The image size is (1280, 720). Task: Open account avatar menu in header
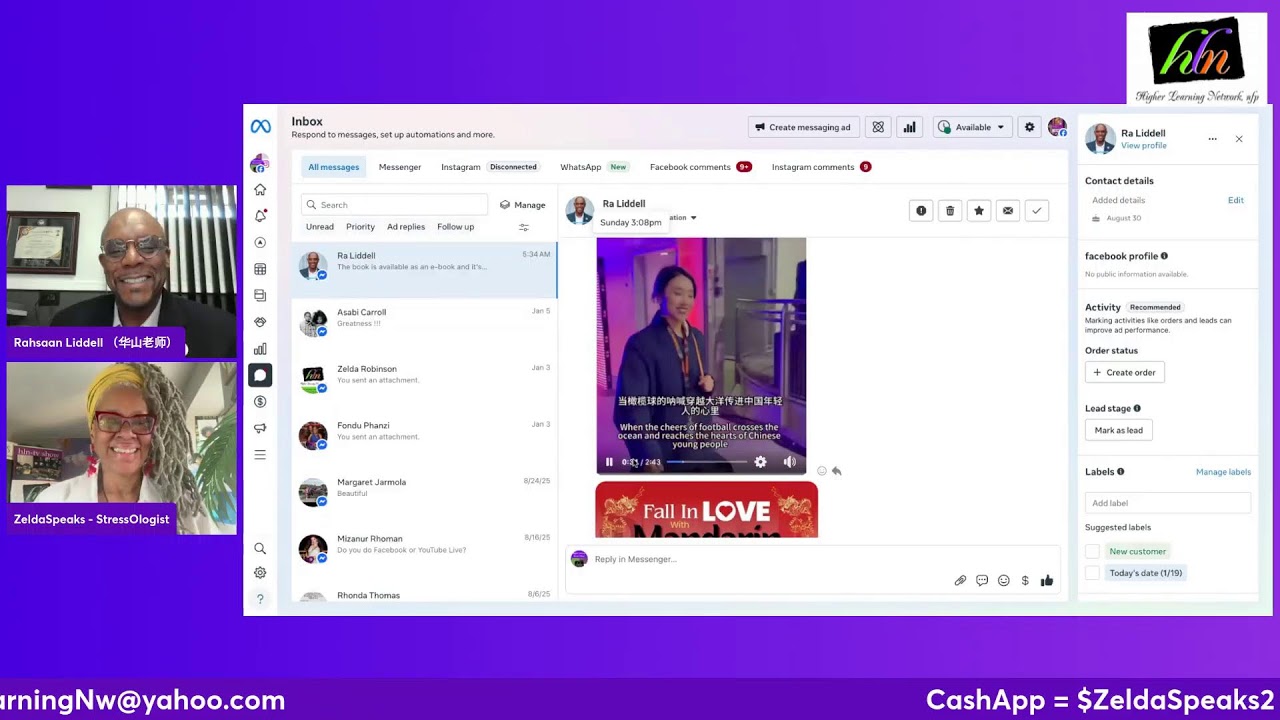coord(1057,127)
